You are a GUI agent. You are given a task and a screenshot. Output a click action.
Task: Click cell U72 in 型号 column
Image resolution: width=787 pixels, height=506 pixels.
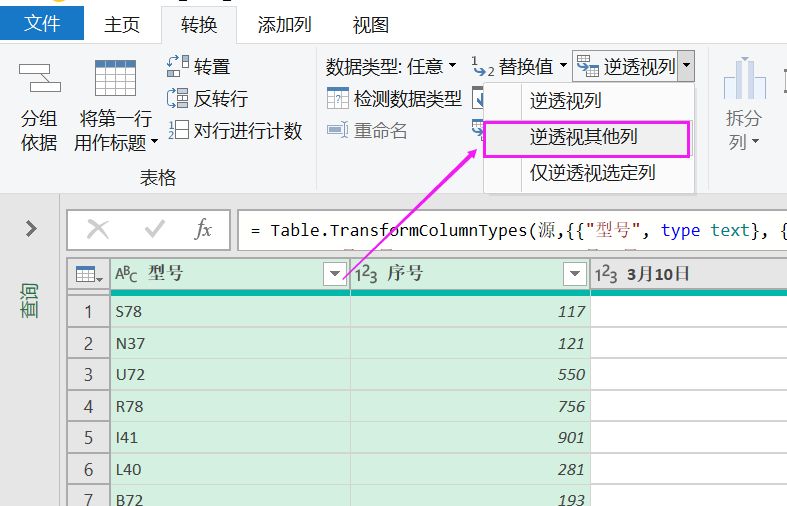pyautogui.click(x=230, y=374)
